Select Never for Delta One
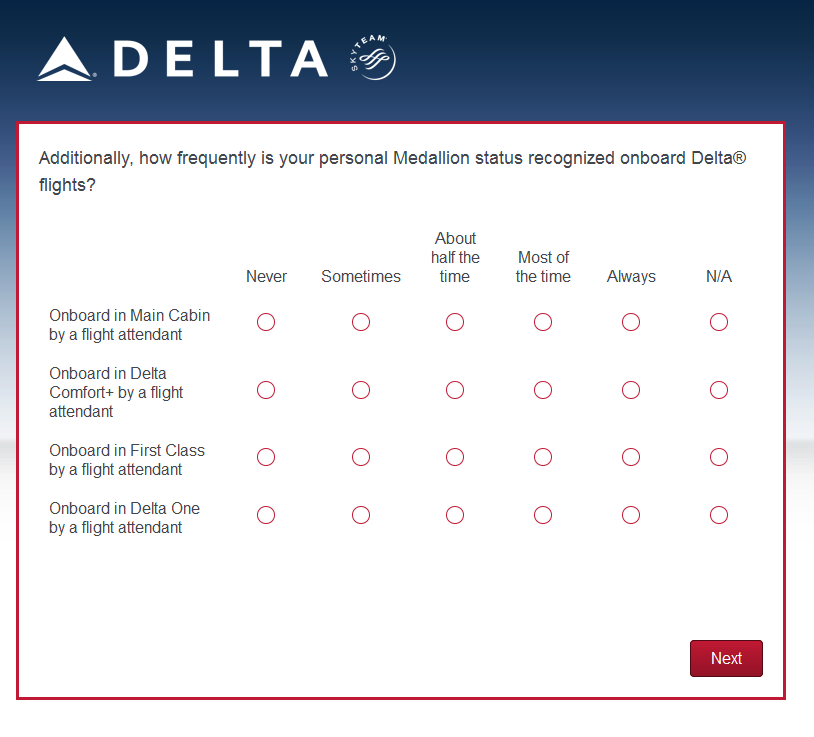Image resolution: width=814 pixels, height=737 pixels. click(266, 515)
